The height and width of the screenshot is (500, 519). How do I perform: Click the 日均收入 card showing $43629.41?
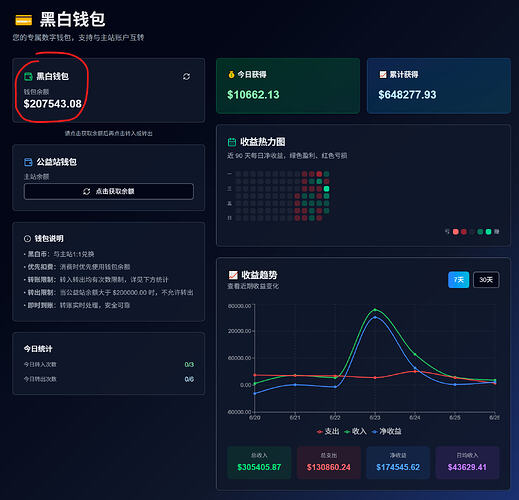click(467, 463)
